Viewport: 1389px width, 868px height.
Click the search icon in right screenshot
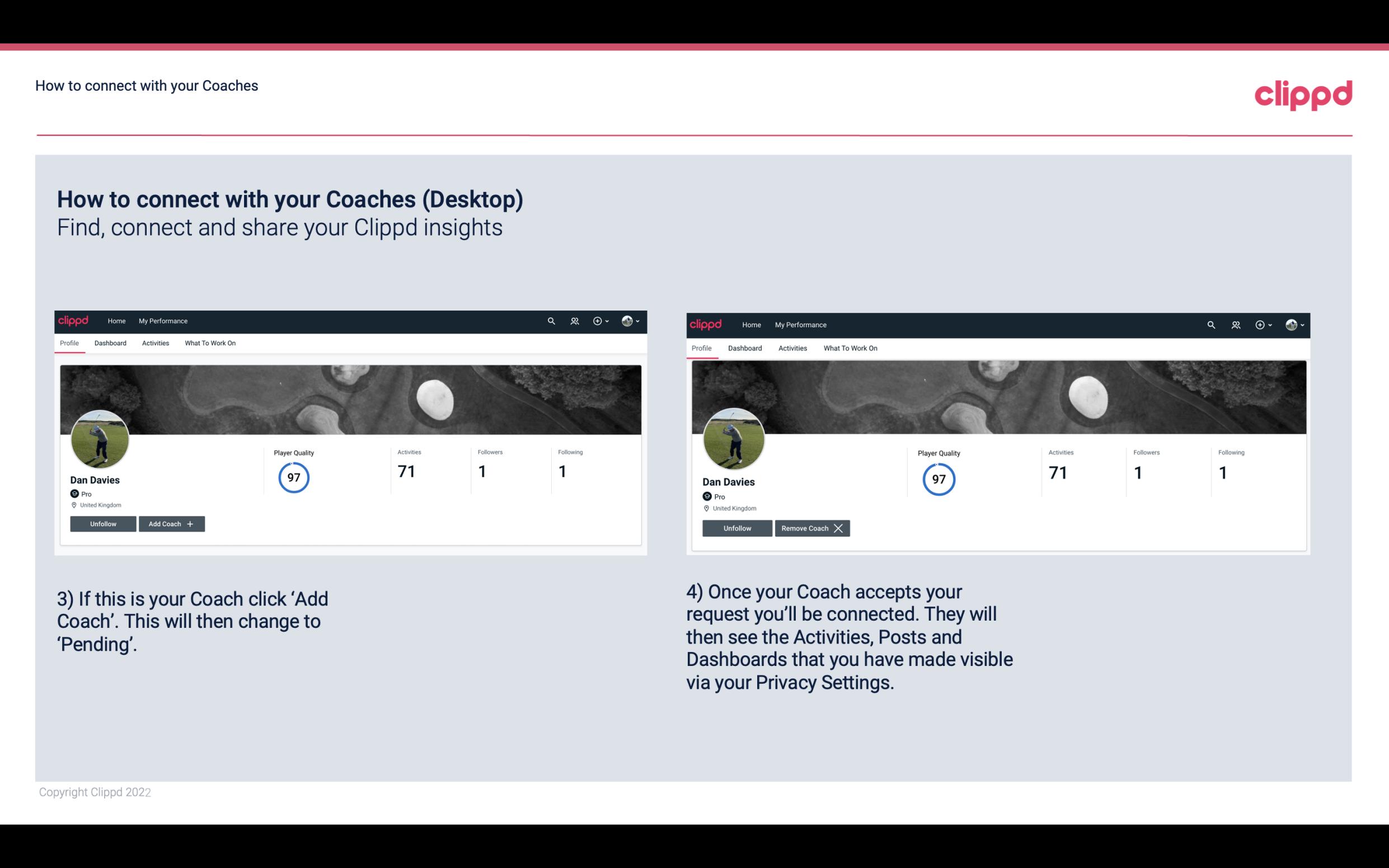[x=1211, y=324]
